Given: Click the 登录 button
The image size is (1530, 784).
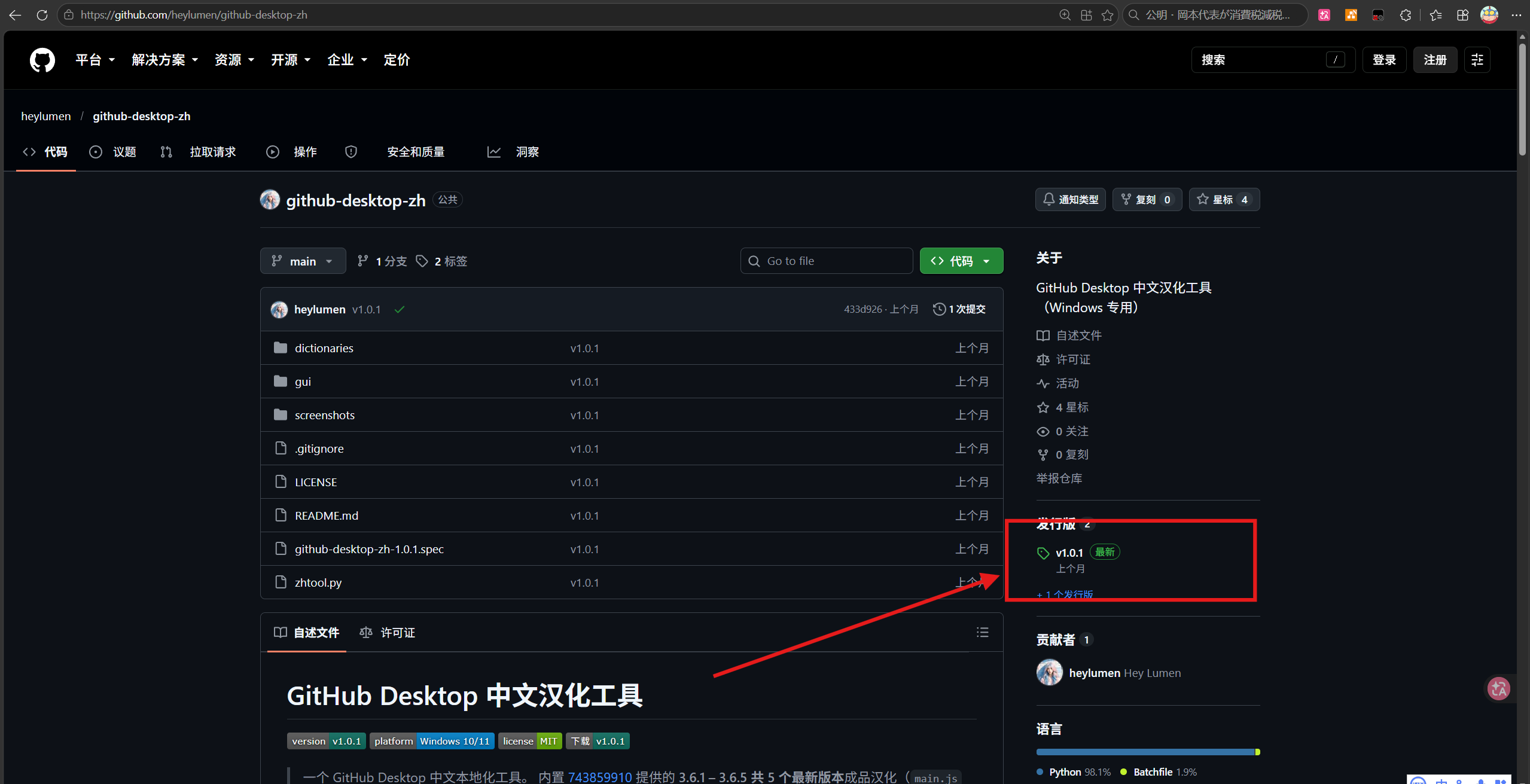Looking at the screenshot, I should [x=1384, y=60].
